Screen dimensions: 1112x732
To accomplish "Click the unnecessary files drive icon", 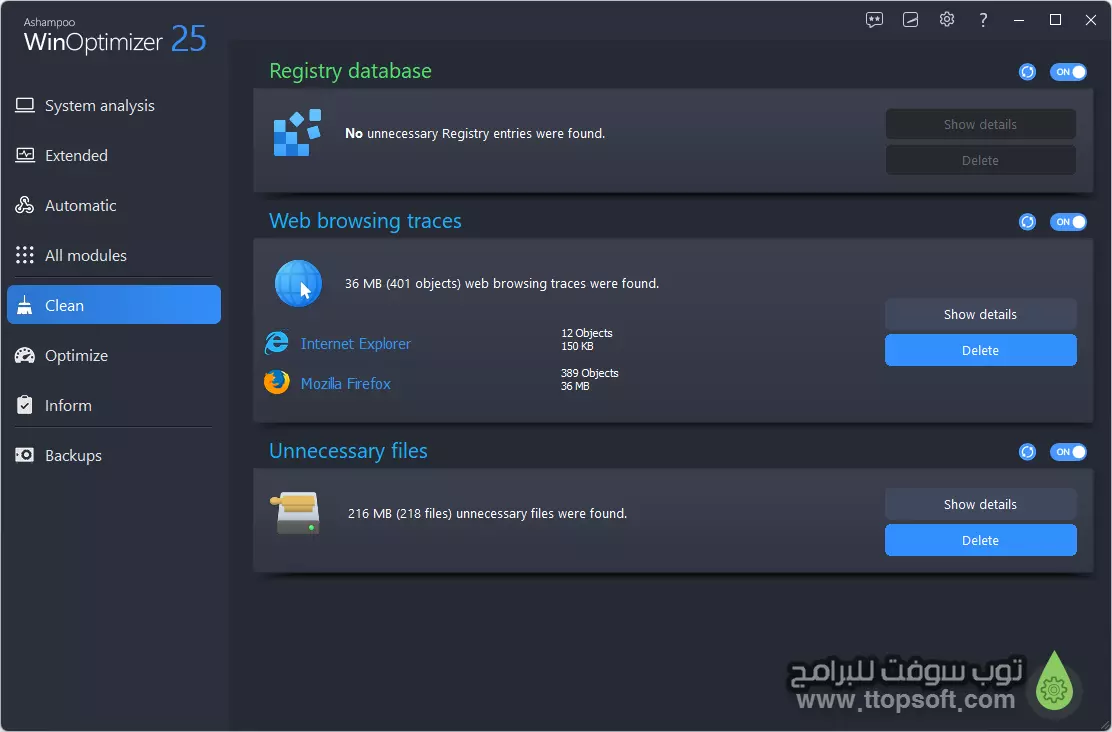I will pos(296,514).
